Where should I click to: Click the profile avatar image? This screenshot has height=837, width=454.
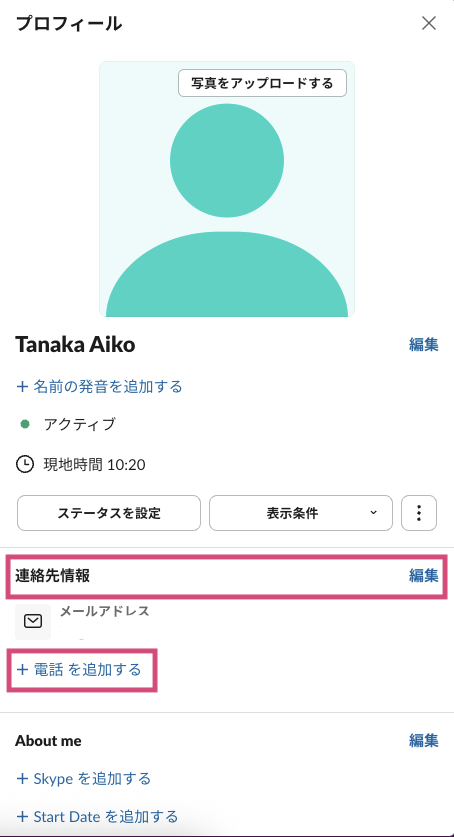click(x=227, y=189)
